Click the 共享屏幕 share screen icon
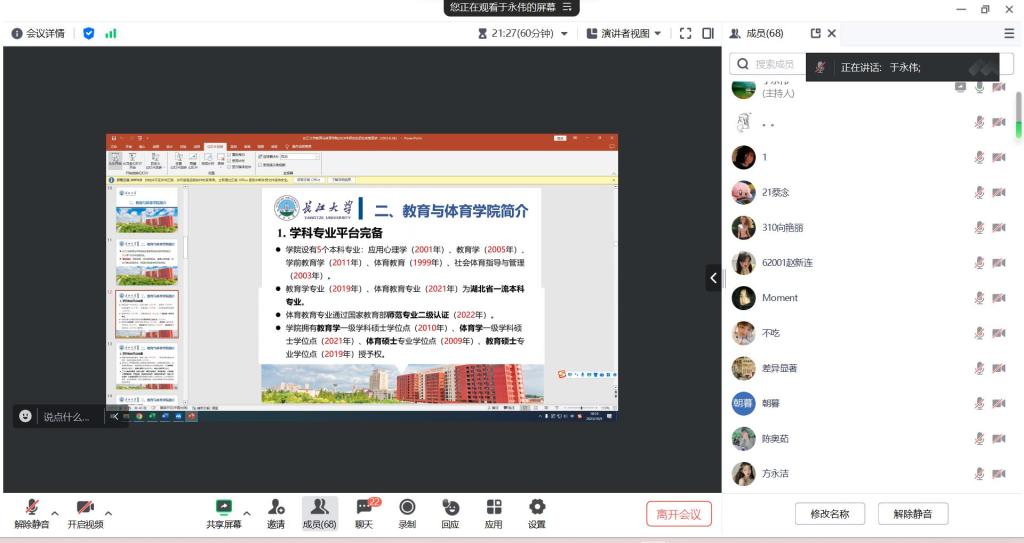This screenshot has width=1024, height=543. 224,508
